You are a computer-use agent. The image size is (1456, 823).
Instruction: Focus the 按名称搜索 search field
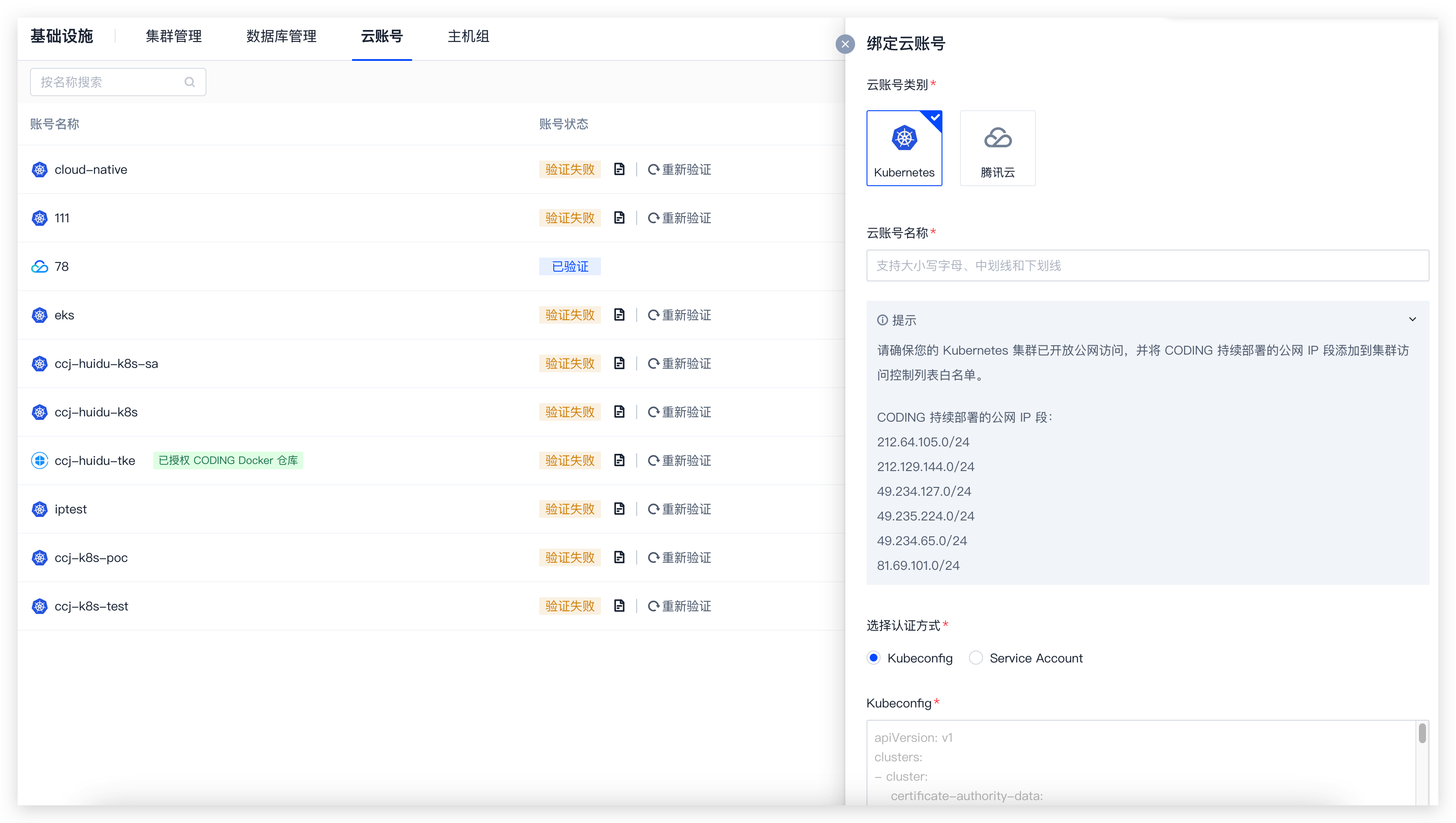click(118, 82)
